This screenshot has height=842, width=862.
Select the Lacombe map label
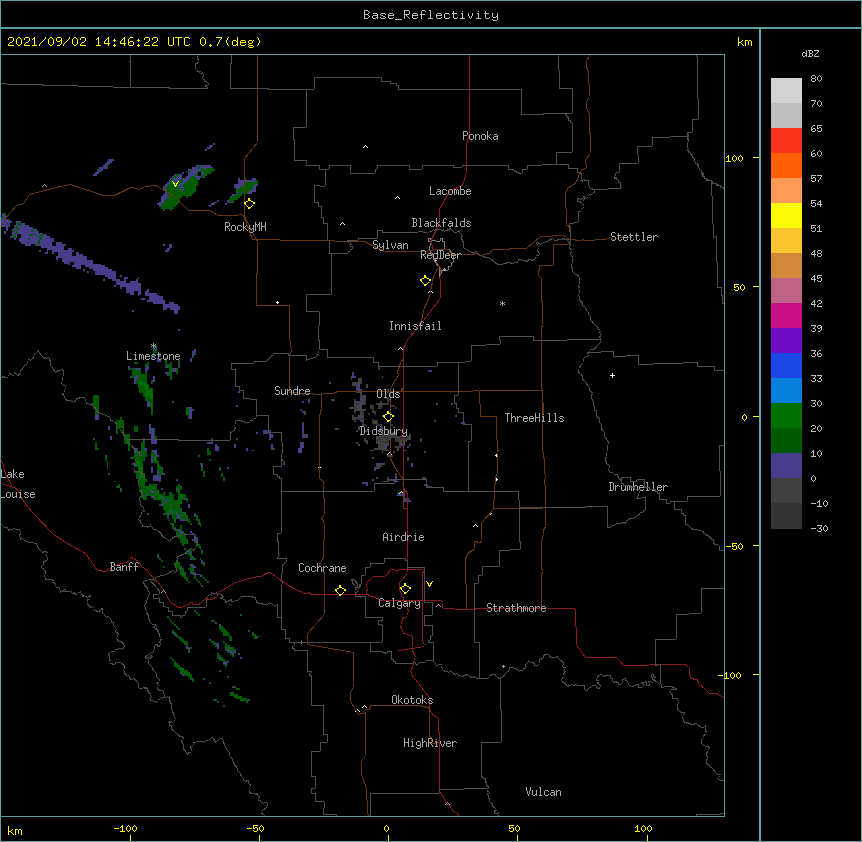(450, 191)
